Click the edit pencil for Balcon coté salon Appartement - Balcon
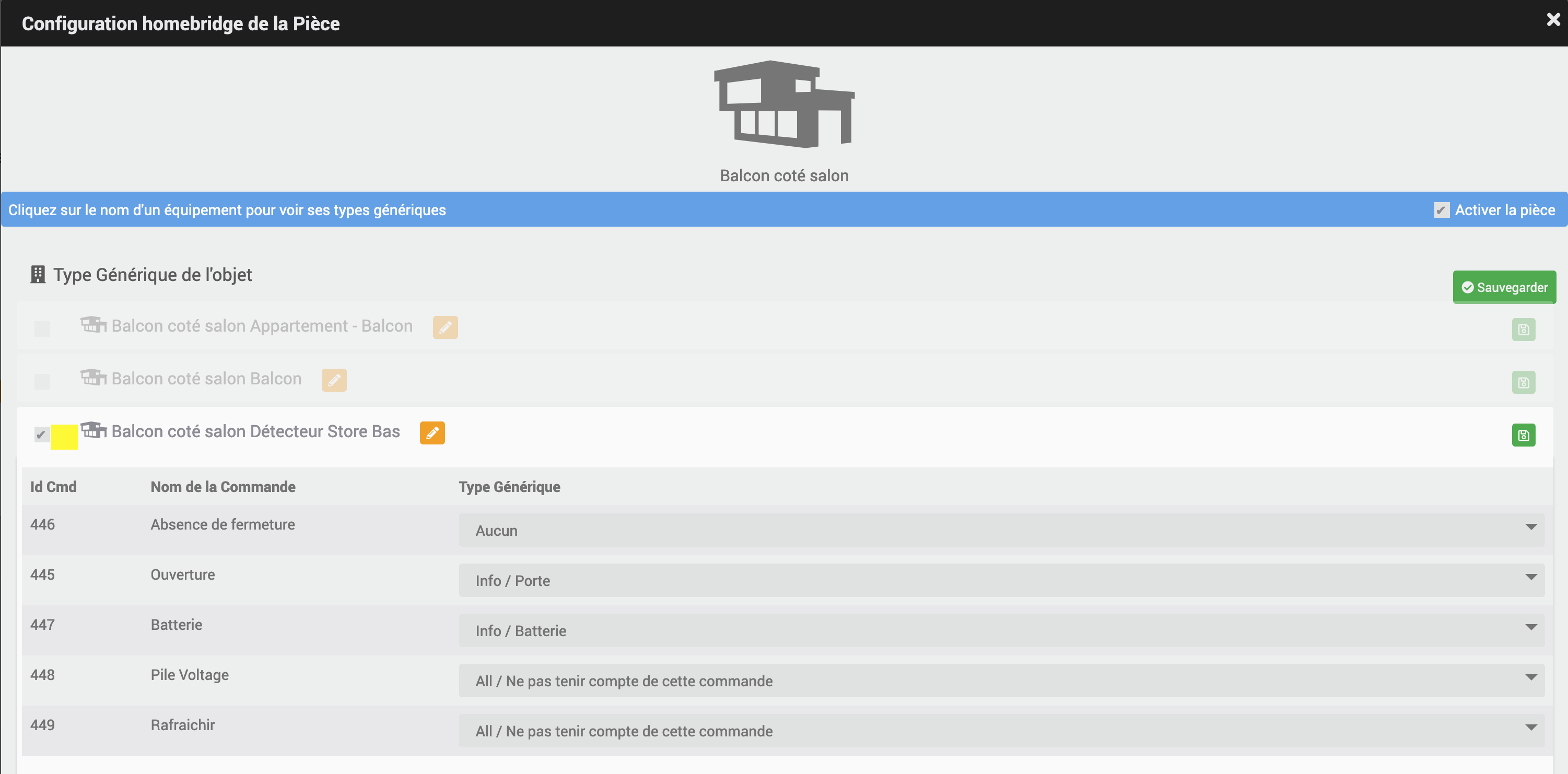This screenshot has height=774, width=1568. click(x=445, y=327)
